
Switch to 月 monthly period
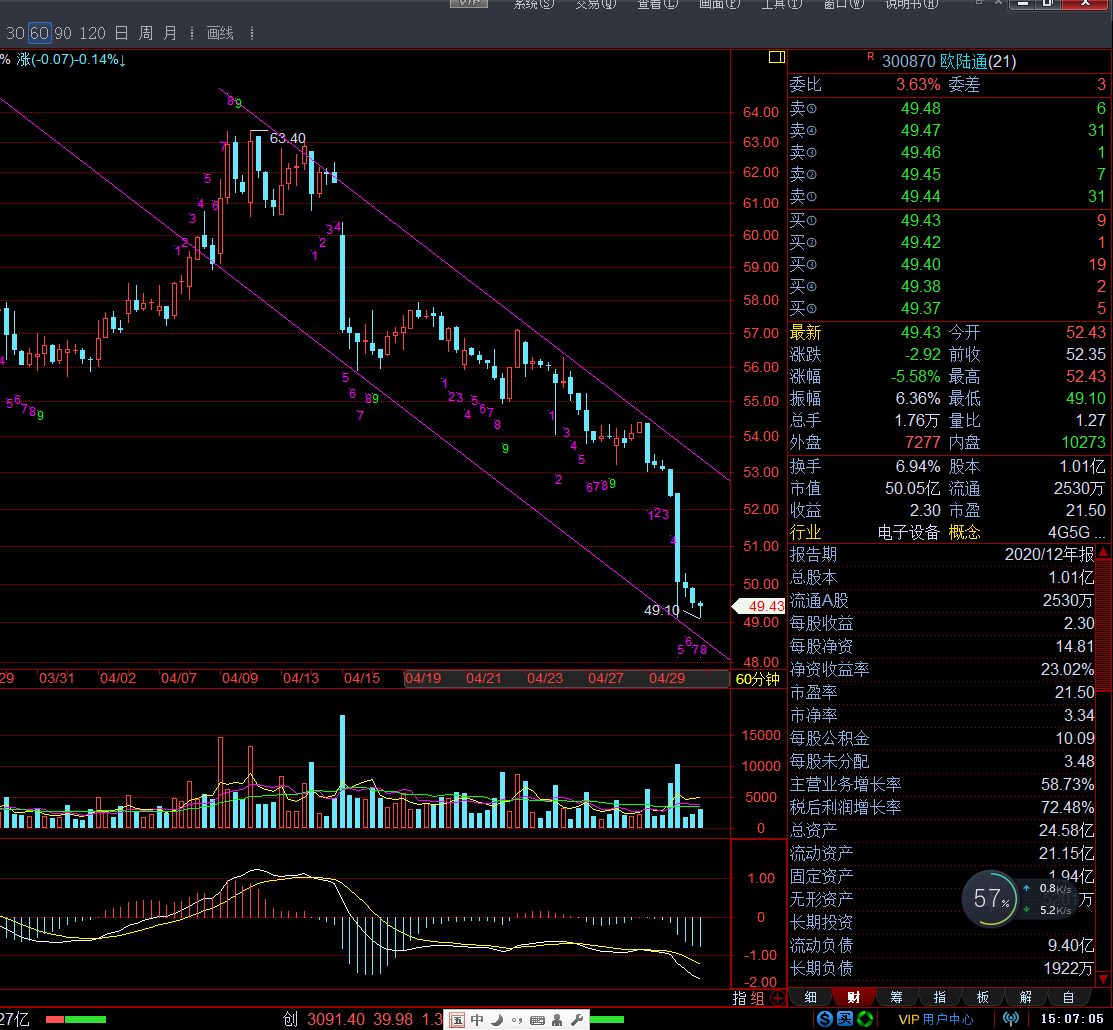pyautogui.click(x=170, y=33)
